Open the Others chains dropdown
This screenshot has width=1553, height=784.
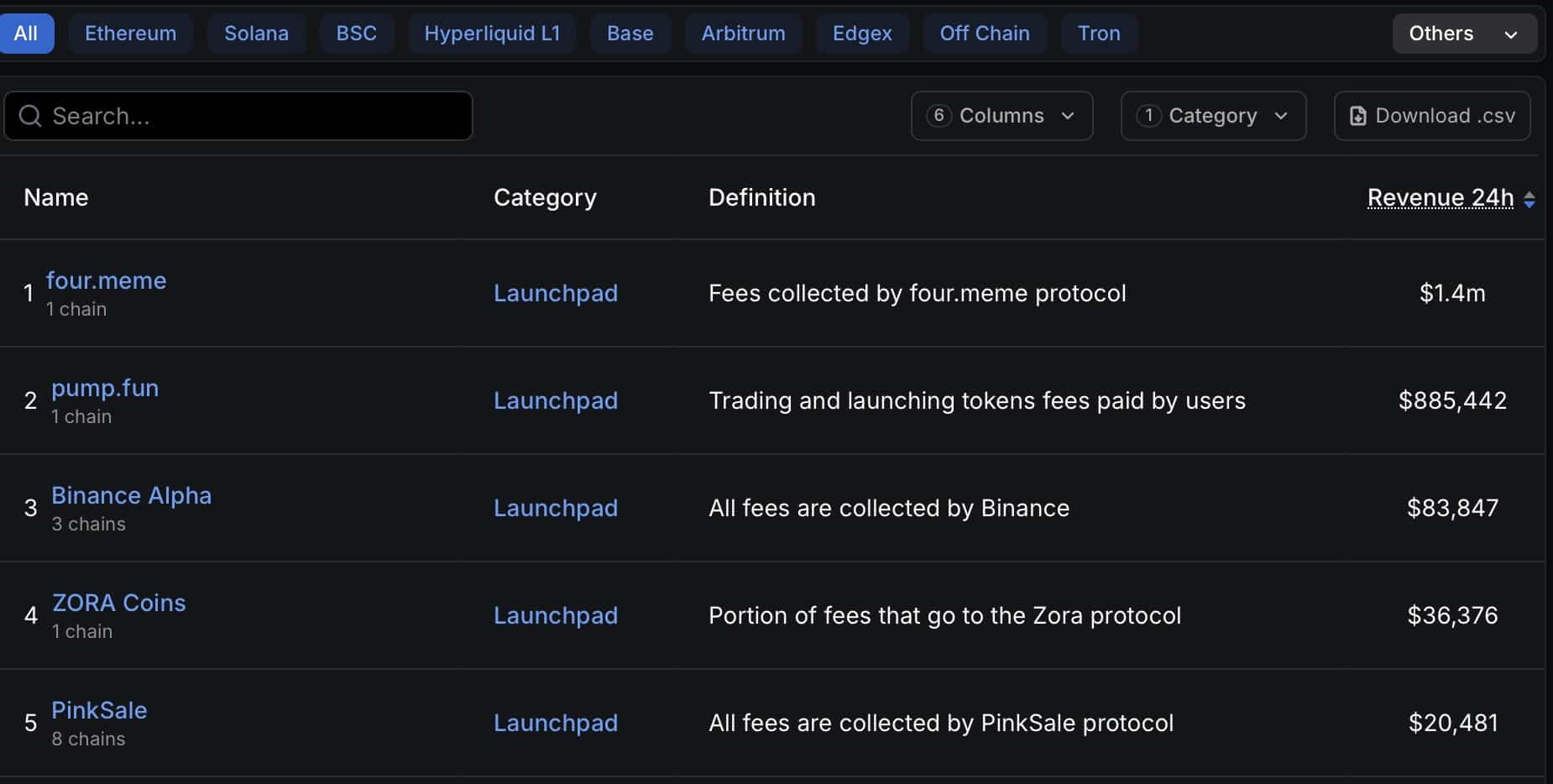[x=1464, y=34]
